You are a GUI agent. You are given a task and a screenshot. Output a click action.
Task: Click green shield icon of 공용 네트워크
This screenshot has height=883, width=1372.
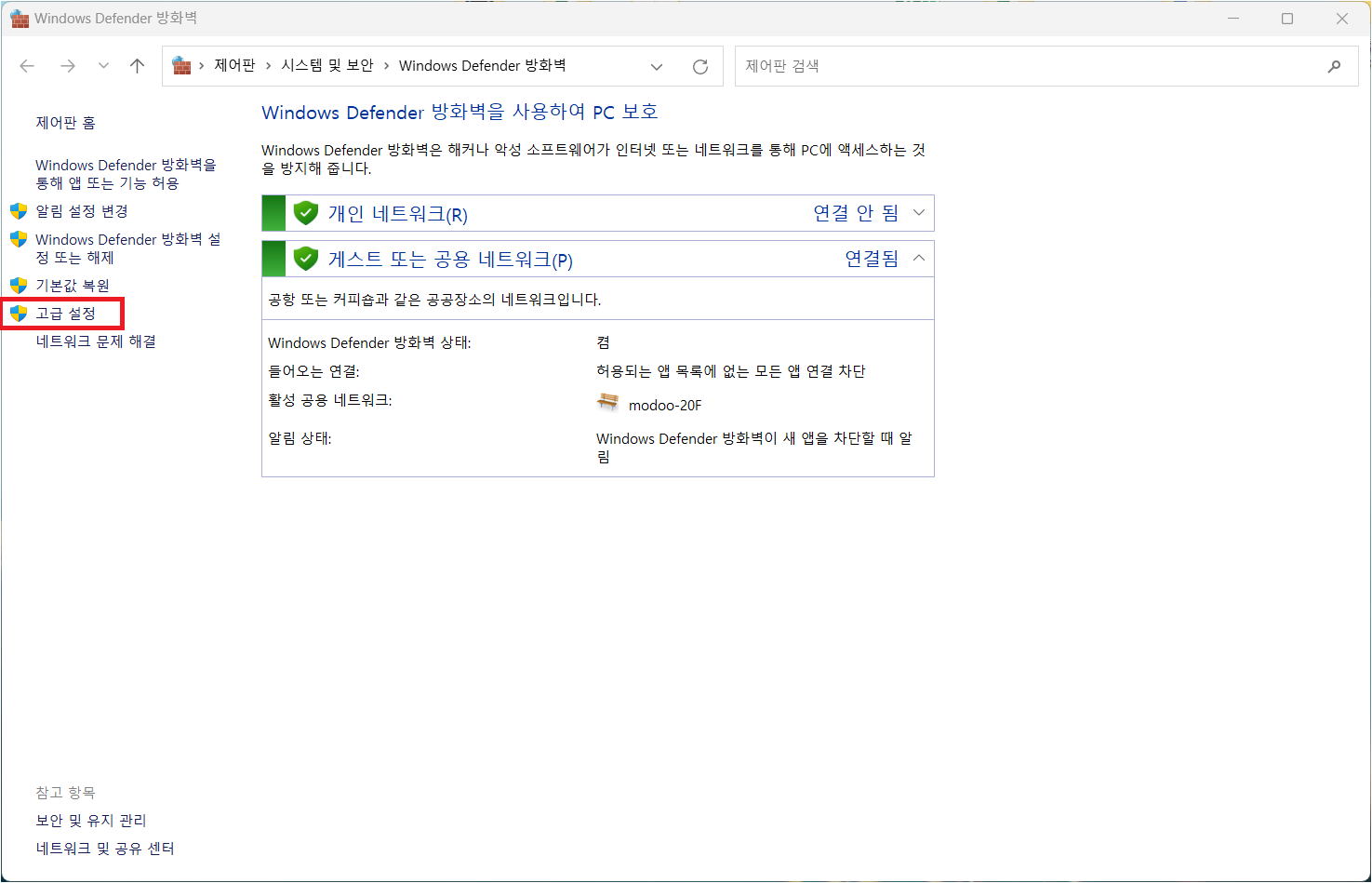click(x=306, y=259)
